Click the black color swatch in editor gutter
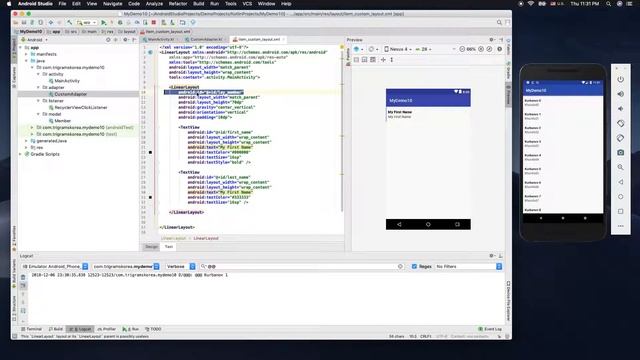Viewport: 640px width, 360px height. [150, 152]
